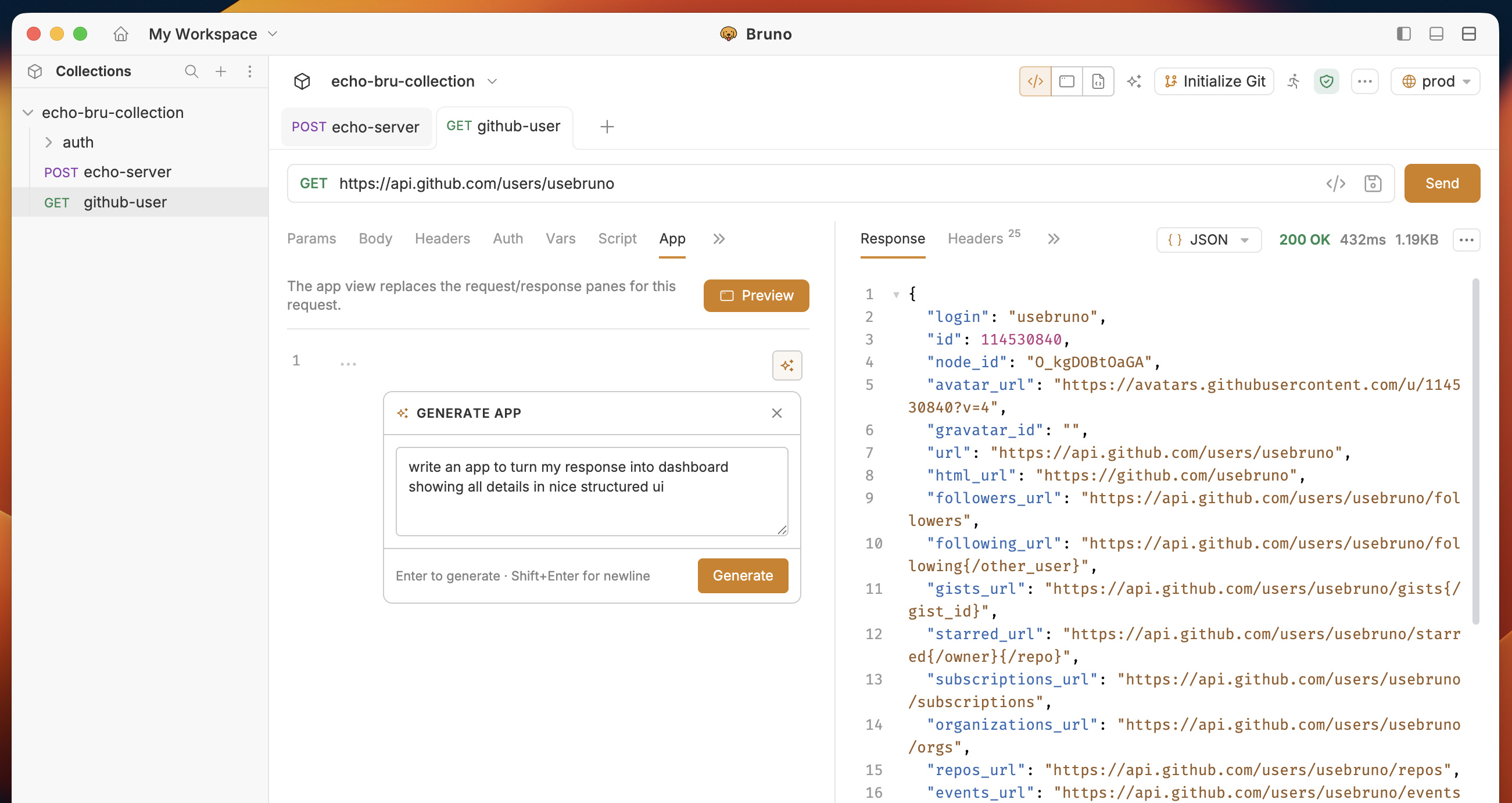Open the Body tab

click(x=375, y=239)
